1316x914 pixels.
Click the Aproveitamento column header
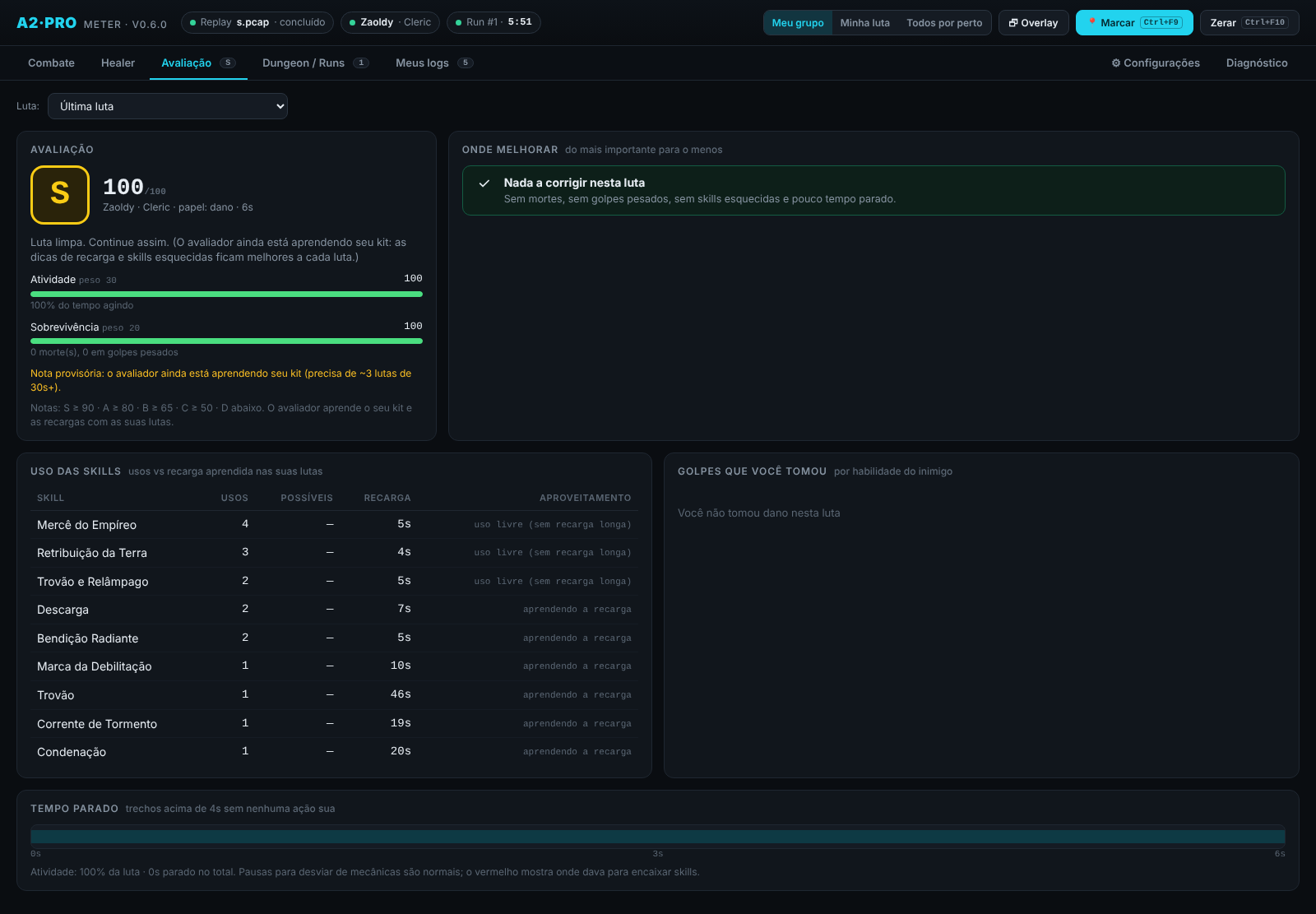coord(586,498)
